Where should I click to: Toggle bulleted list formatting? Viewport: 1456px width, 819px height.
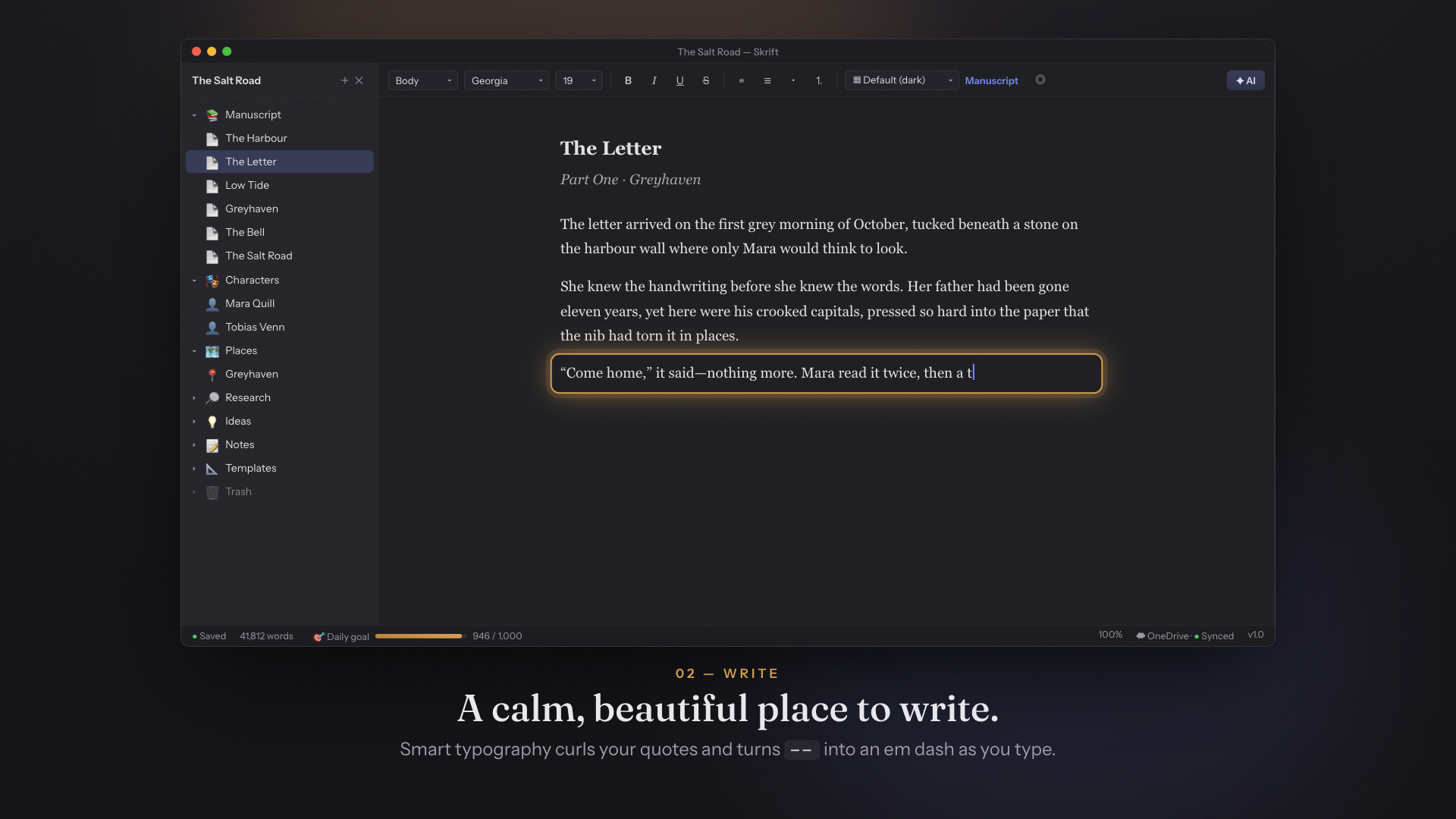793,80
